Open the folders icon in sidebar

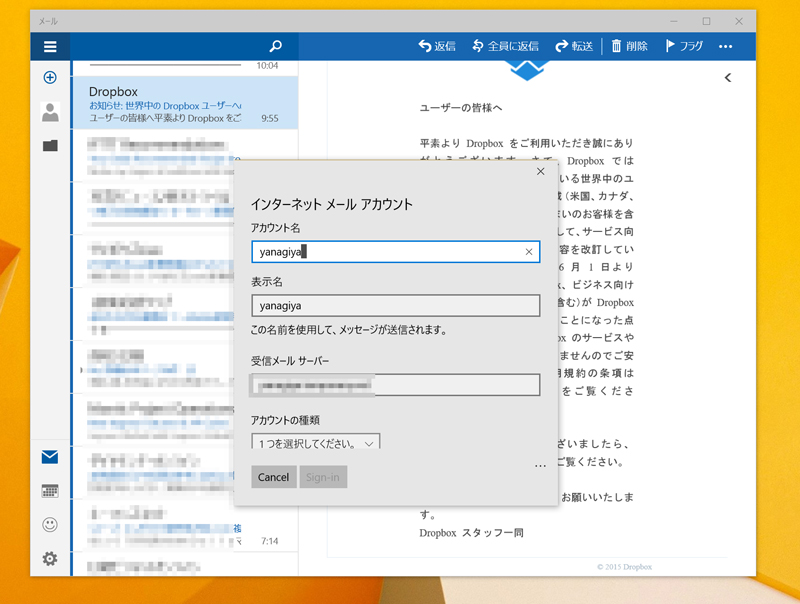(x=50, y=146)
